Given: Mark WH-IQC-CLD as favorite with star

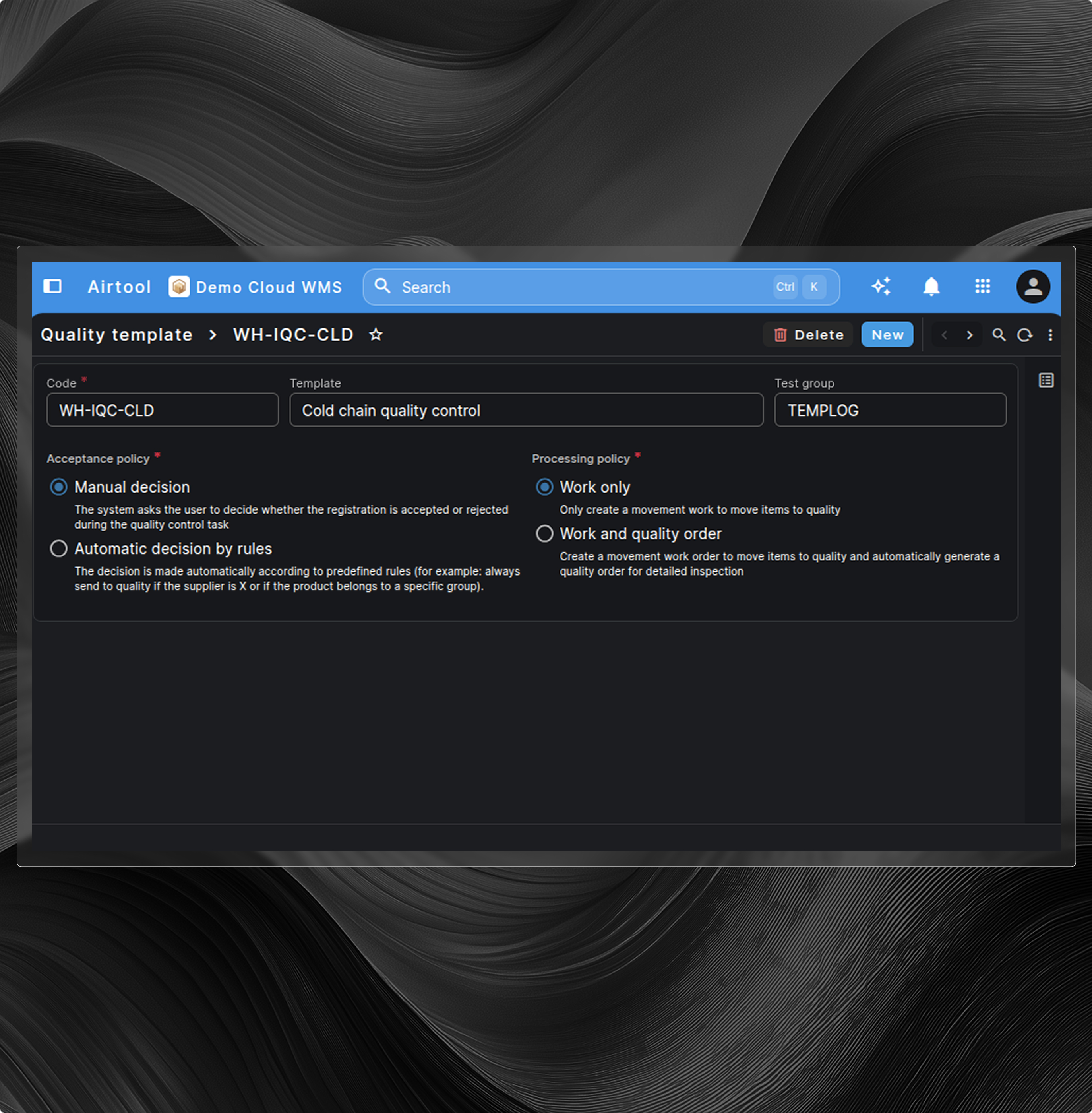Looking at the screenshot, I should (x=376, y=334).
